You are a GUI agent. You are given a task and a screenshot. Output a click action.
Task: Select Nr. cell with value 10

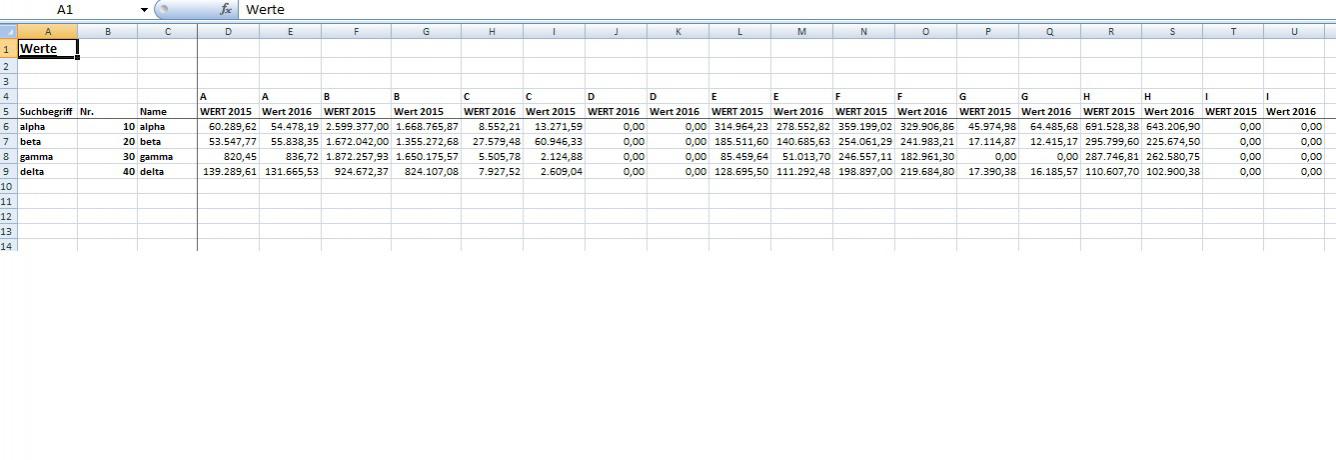point(107,127)
